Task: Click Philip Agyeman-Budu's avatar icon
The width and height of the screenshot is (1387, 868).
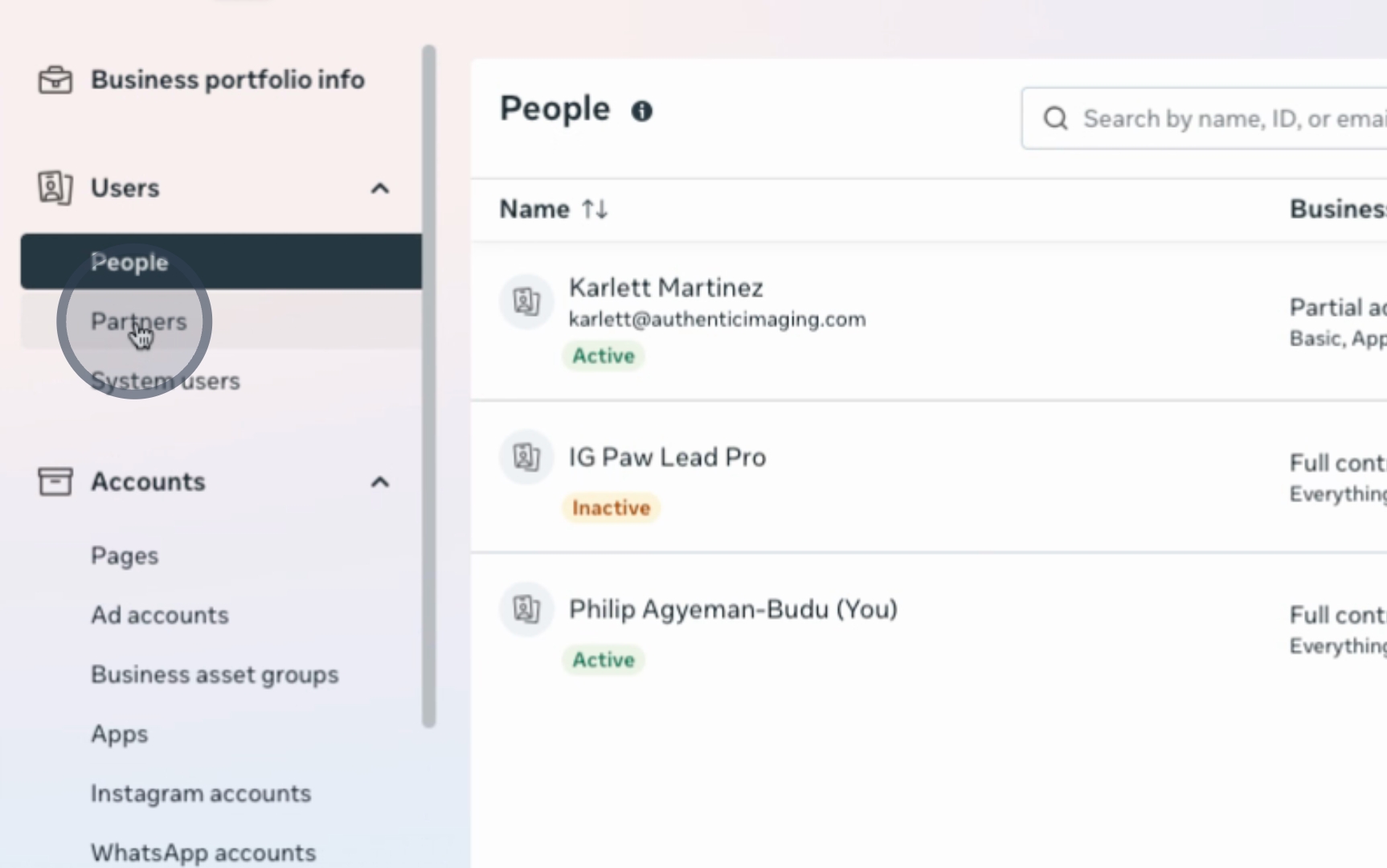Action: [x=526, y=609]
